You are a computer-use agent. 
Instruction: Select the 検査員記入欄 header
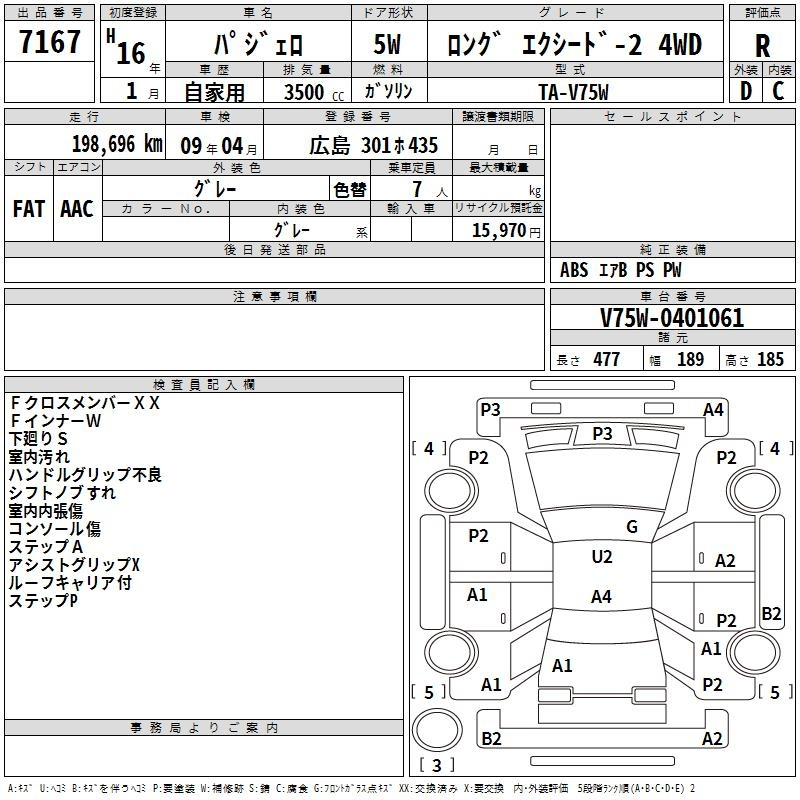tap(204, 385)
